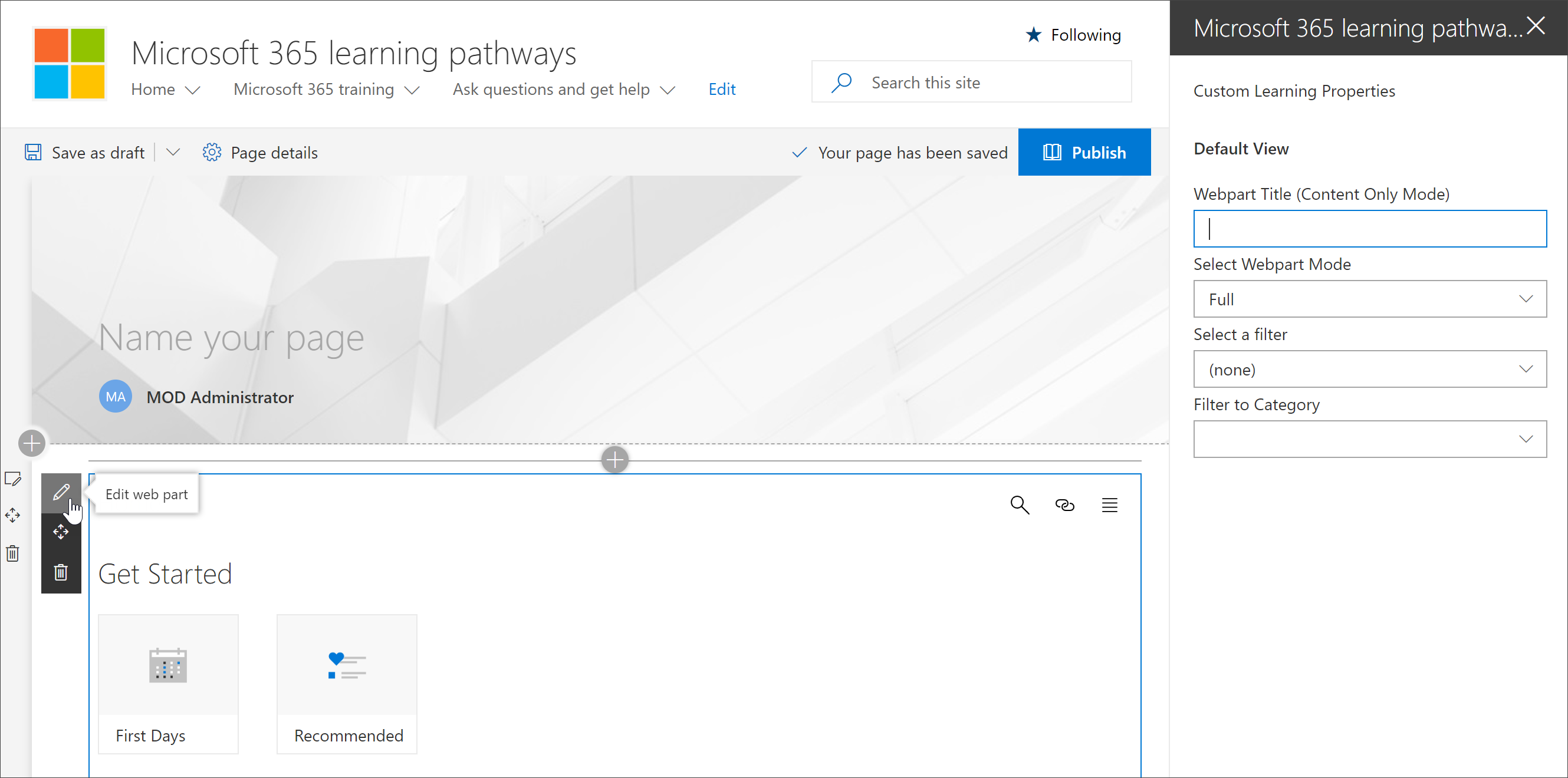Image resolution: width=1568 pixels, height=778 pixels.
Task: Click the Link icon in web part toolbar
Action: click(1065, 505)
